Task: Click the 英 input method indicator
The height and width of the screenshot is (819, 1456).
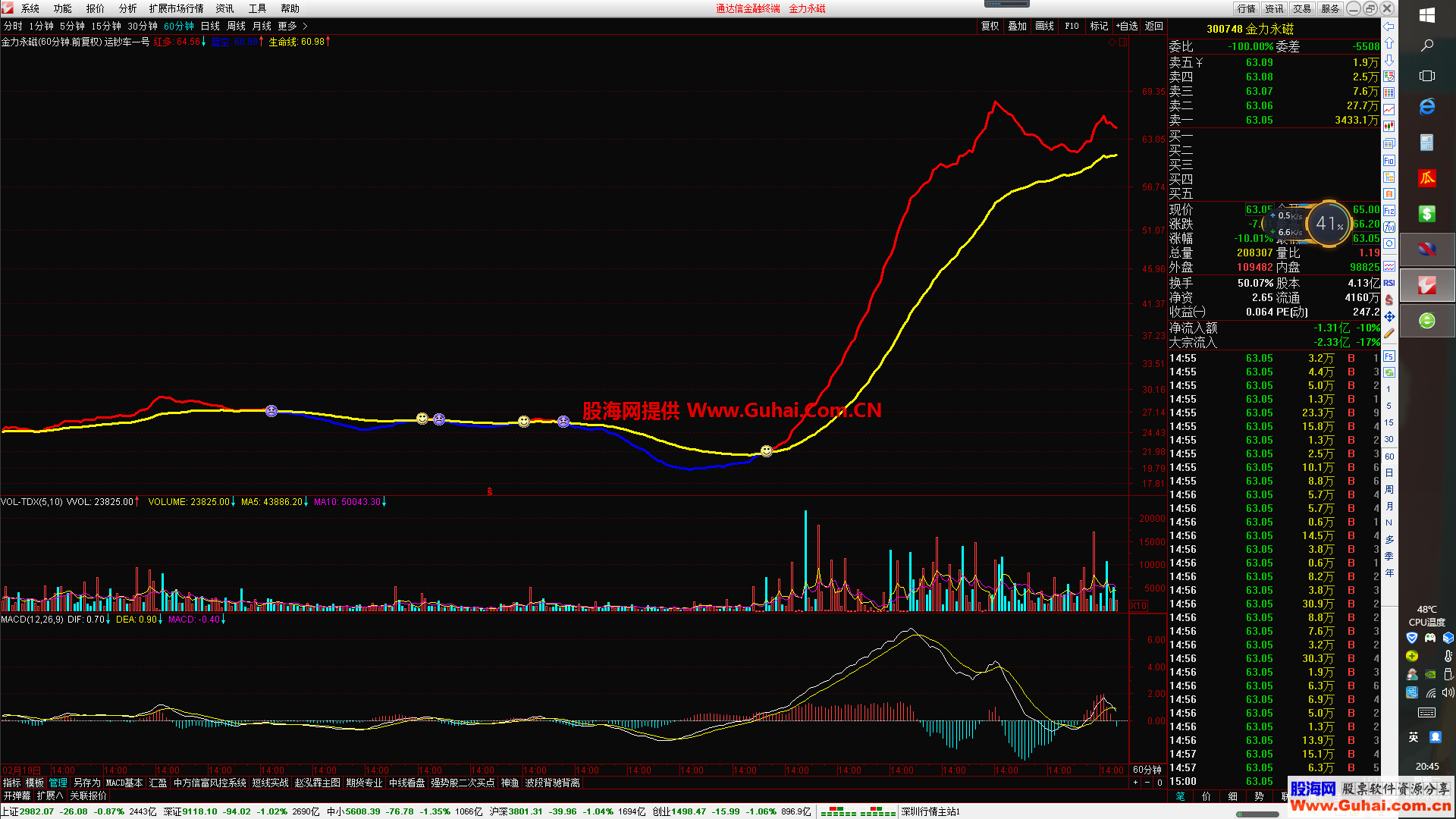Action: click(x=1414, y=737)
